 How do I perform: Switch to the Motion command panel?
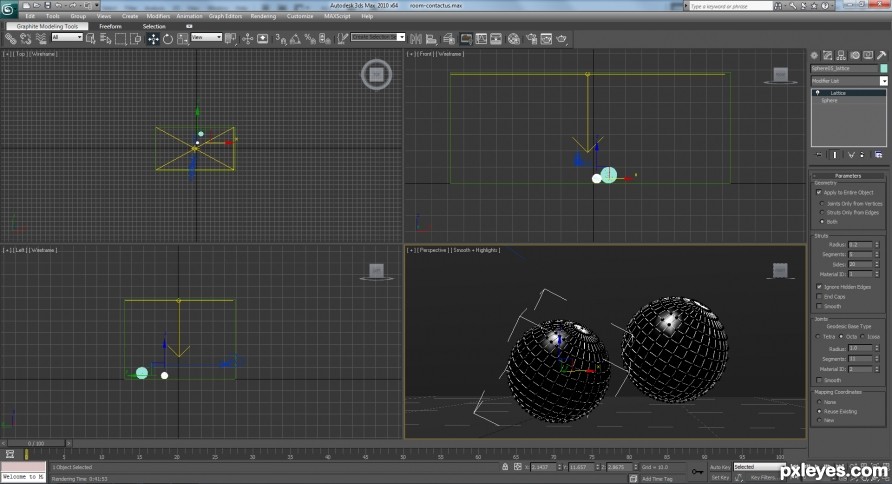pos(854,55)
